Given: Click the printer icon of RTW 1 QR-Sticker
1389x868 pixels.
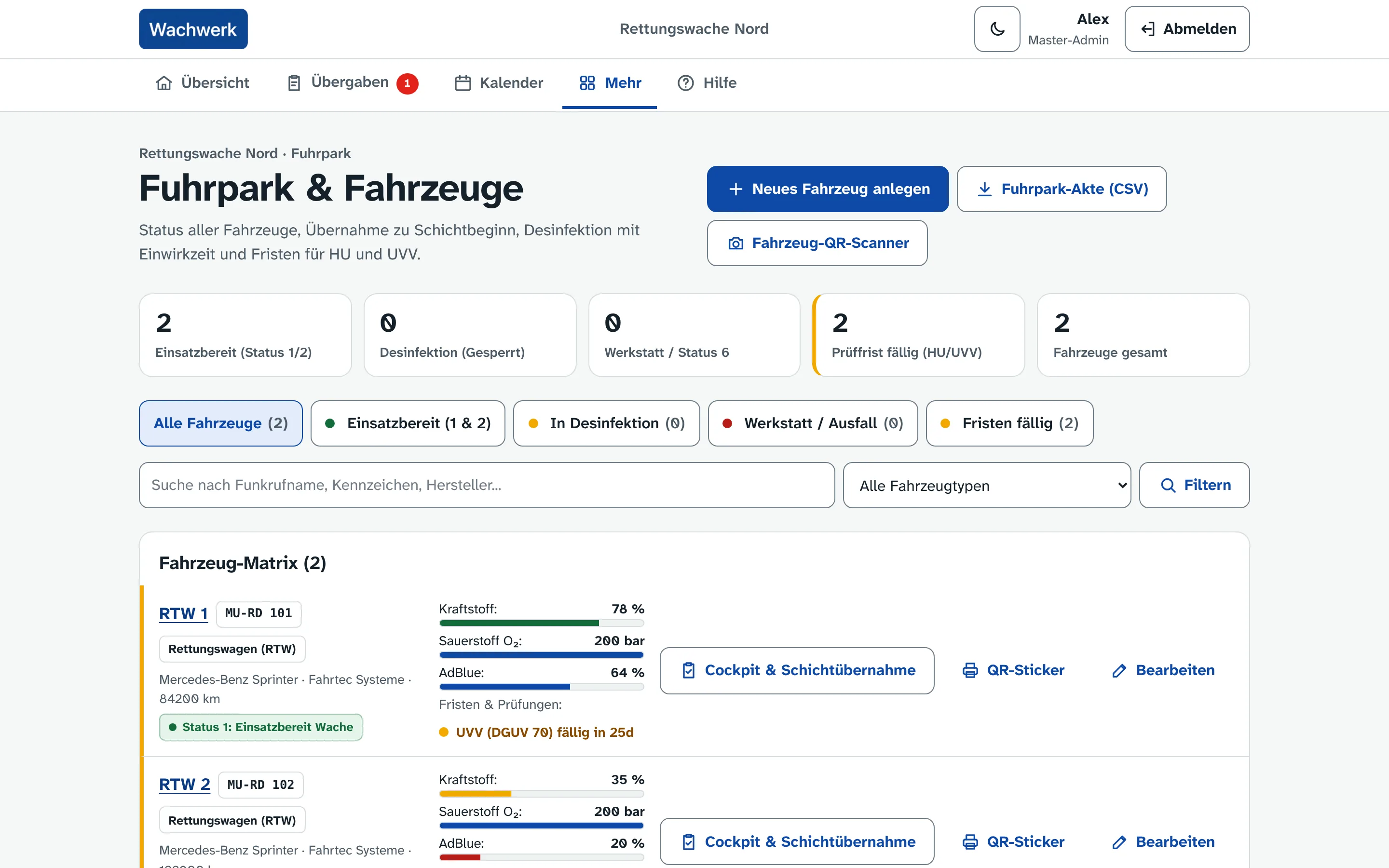Looking at the screenshot, I should (970, 670).
